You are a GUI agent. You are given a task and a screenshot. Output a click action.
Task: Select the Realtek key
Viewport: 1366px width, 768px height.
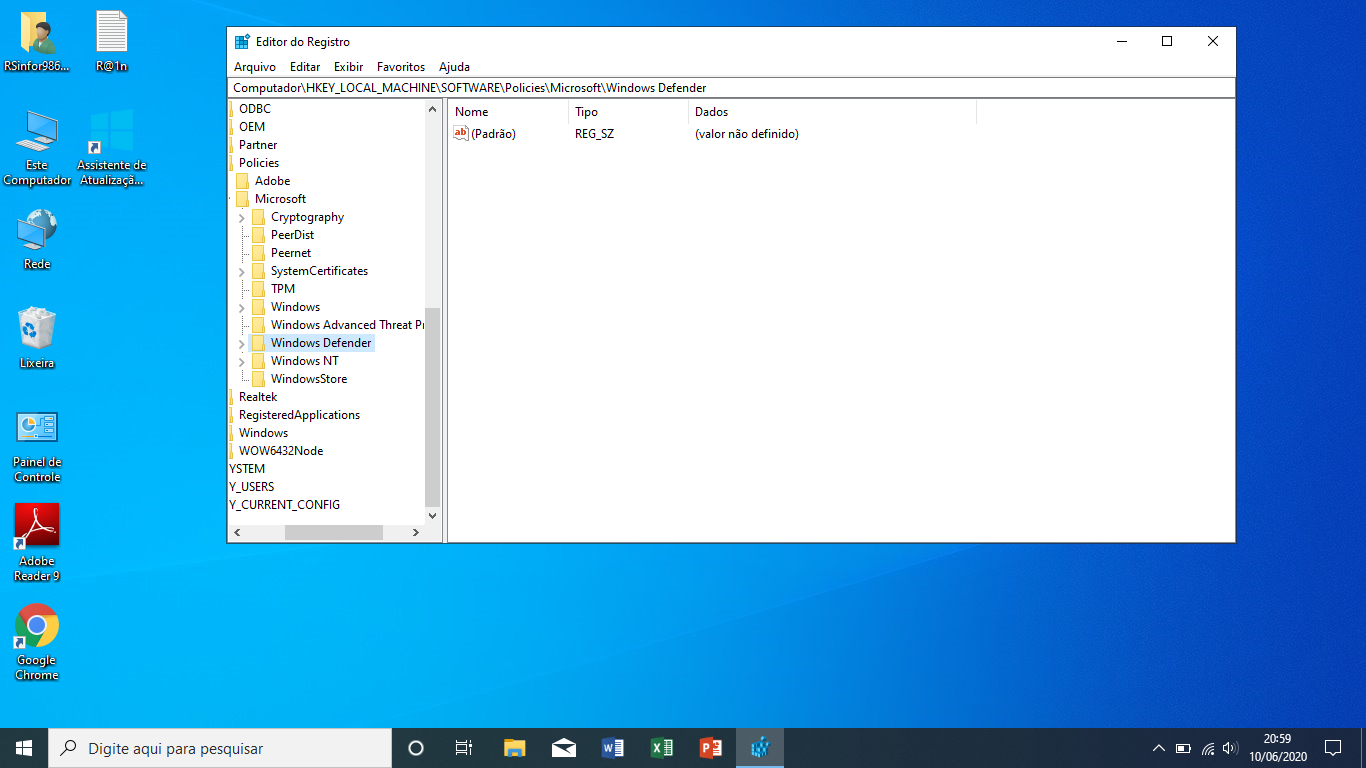tap(258, 397)
